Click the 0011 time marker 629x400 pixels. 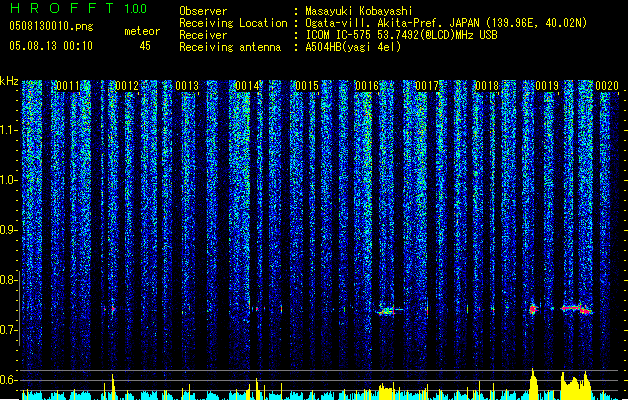68,86
